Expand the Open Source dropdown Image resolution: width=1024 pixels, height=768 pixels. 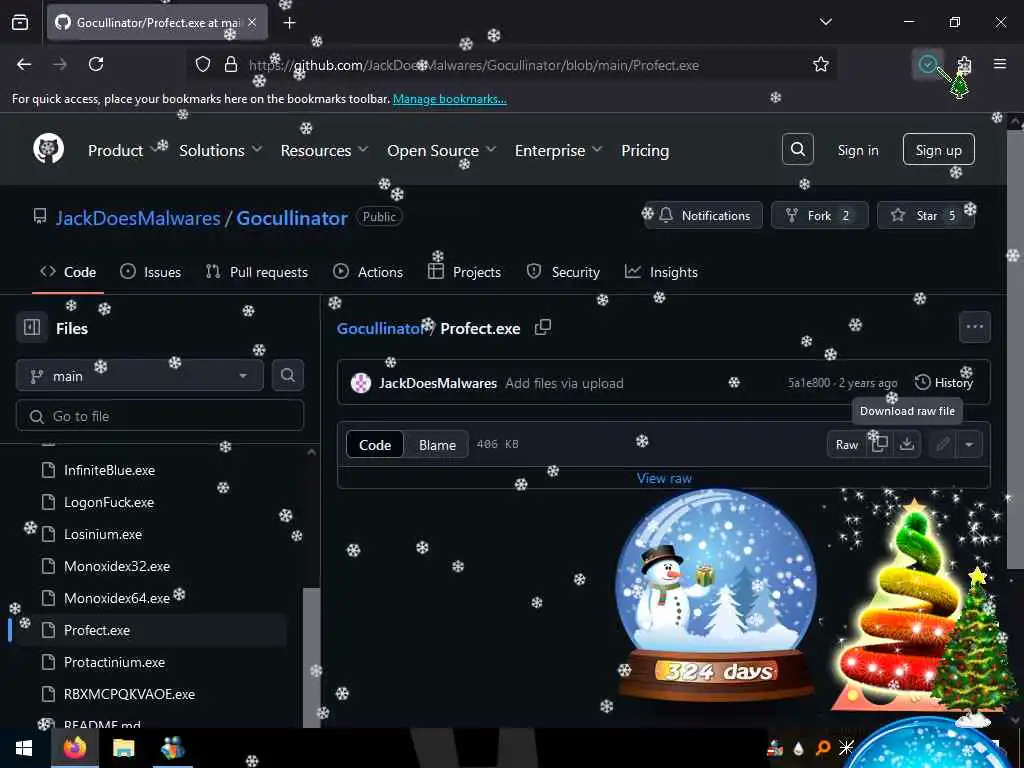pos(441,150)
